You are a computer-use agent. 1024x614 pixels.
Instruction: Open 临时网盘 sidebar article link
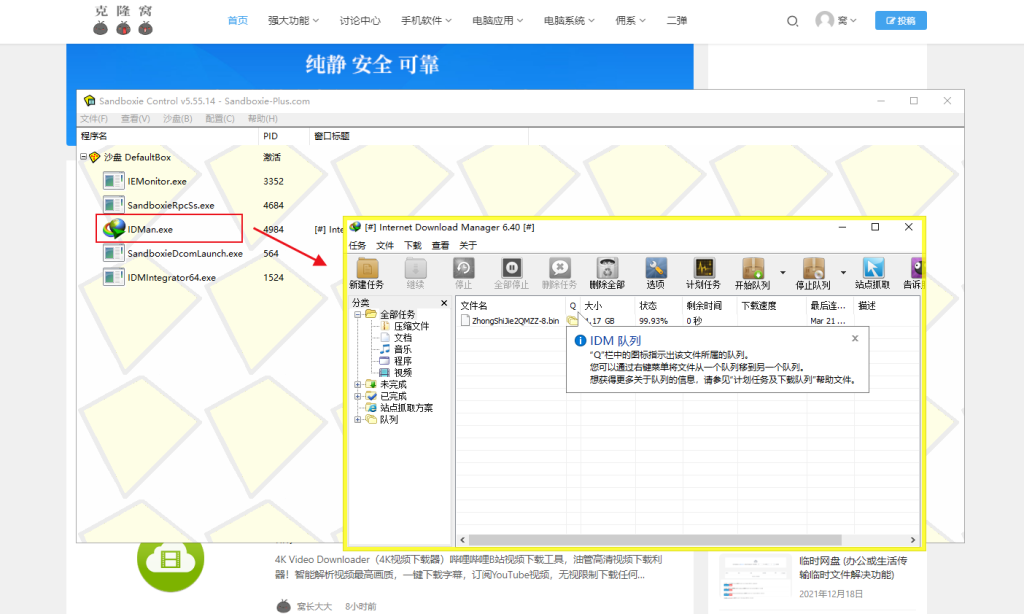(853, 568)
